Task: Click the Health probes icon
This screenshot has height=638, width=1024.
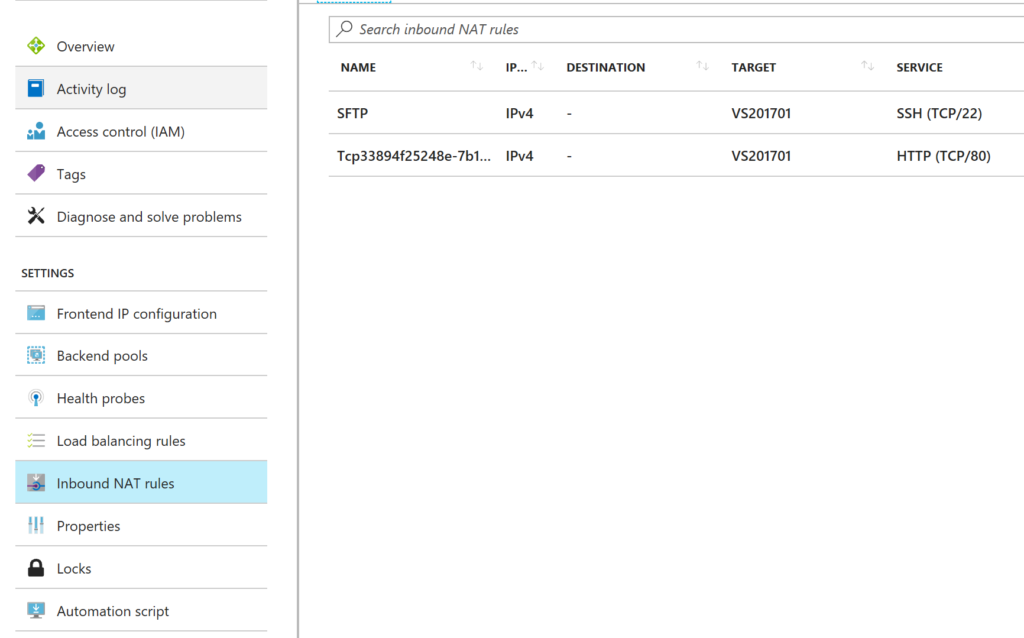Action: [33, 397]
